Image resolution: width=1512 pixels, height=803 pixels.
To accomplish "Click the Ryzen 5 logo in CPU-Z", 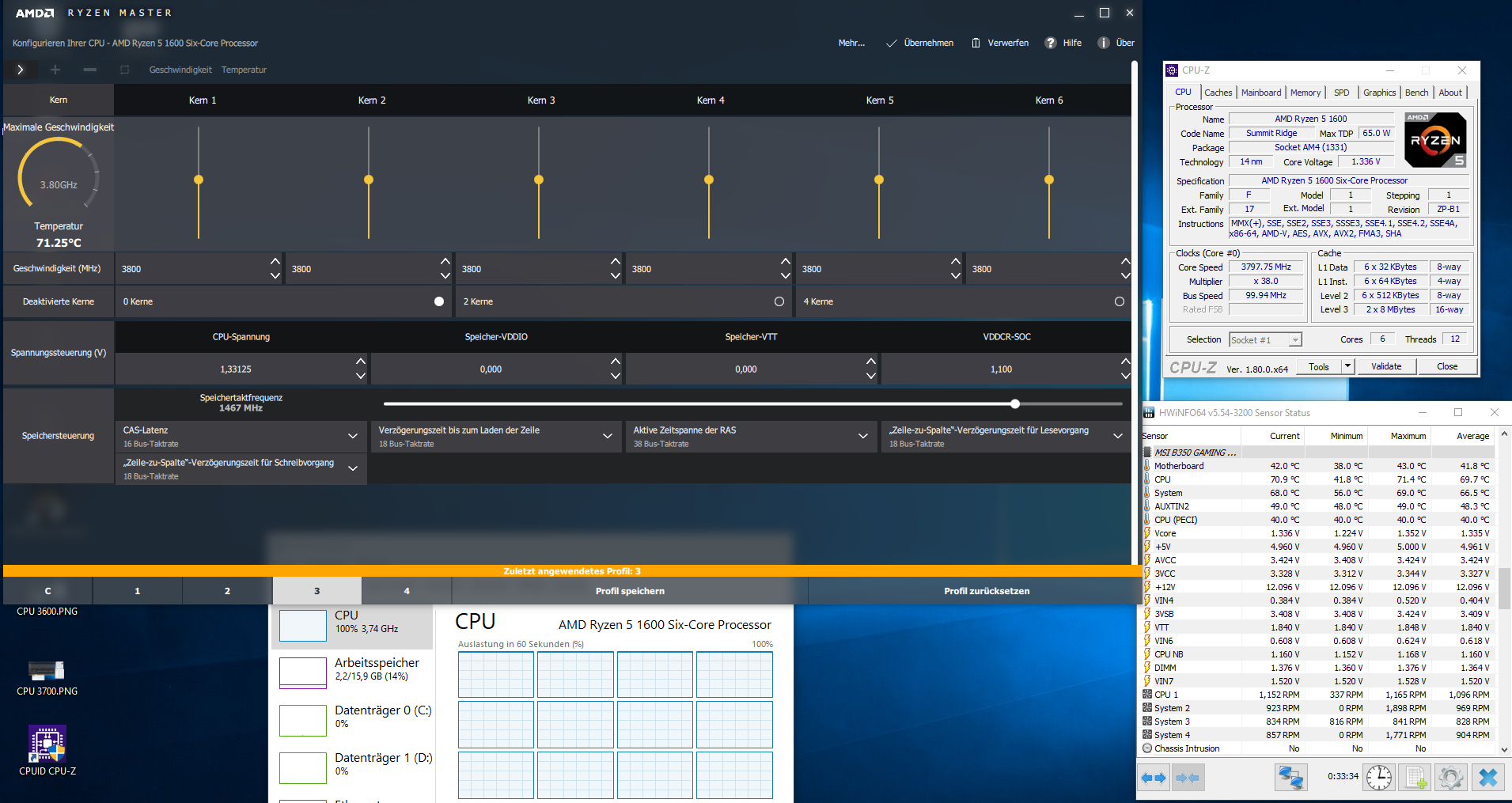I will [1435, 140].
